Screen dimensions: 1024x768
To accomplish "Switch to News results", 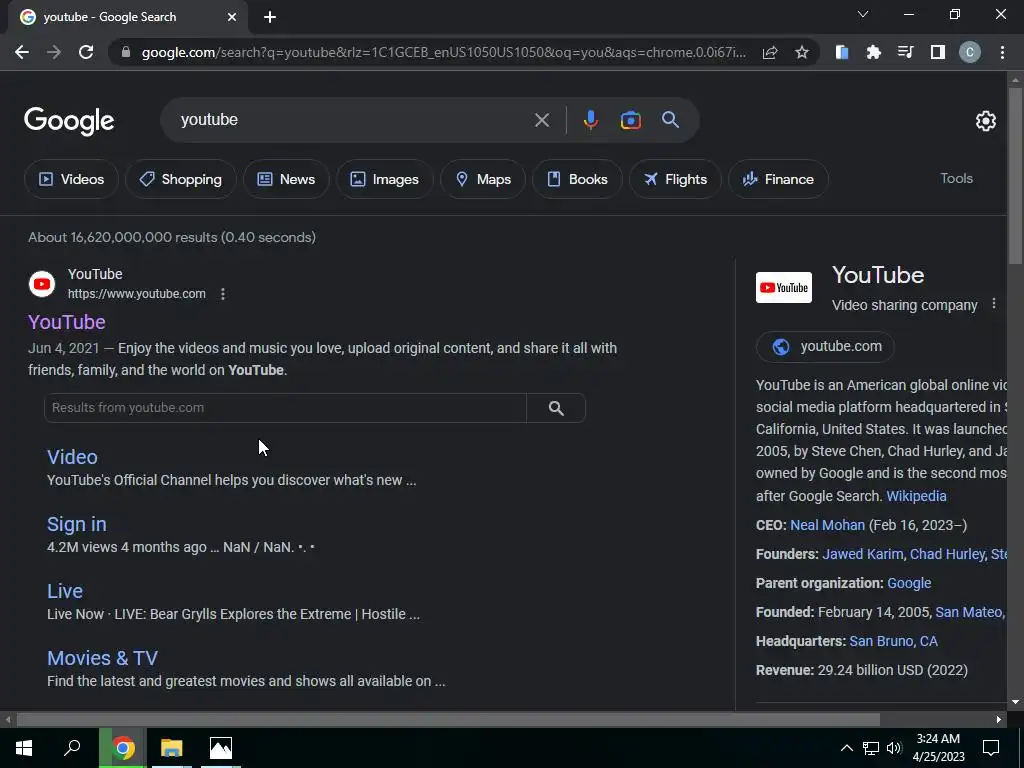I will tap(286, 179).
